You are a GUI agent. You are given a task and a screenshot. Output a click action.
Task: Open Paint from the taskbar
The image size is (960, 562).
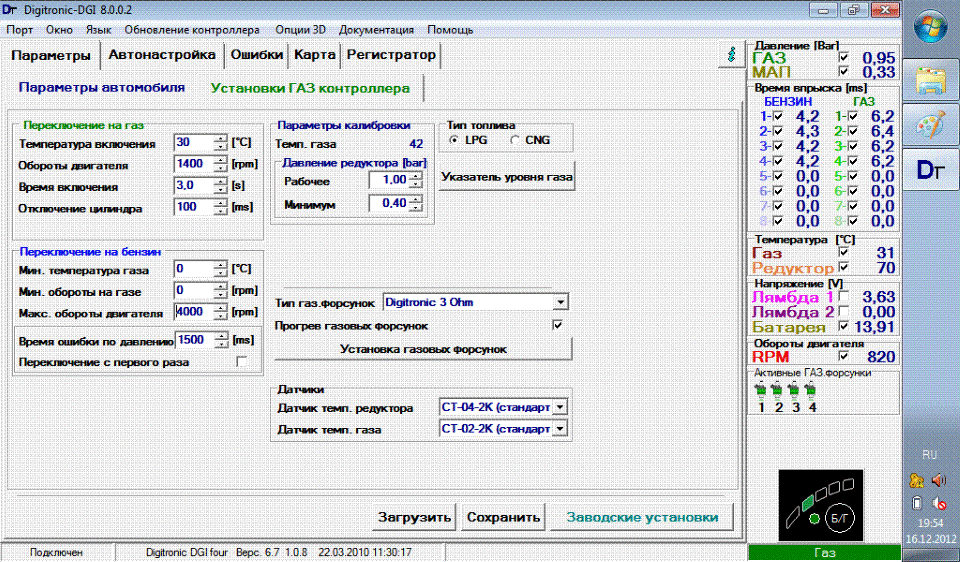point(931,125)
